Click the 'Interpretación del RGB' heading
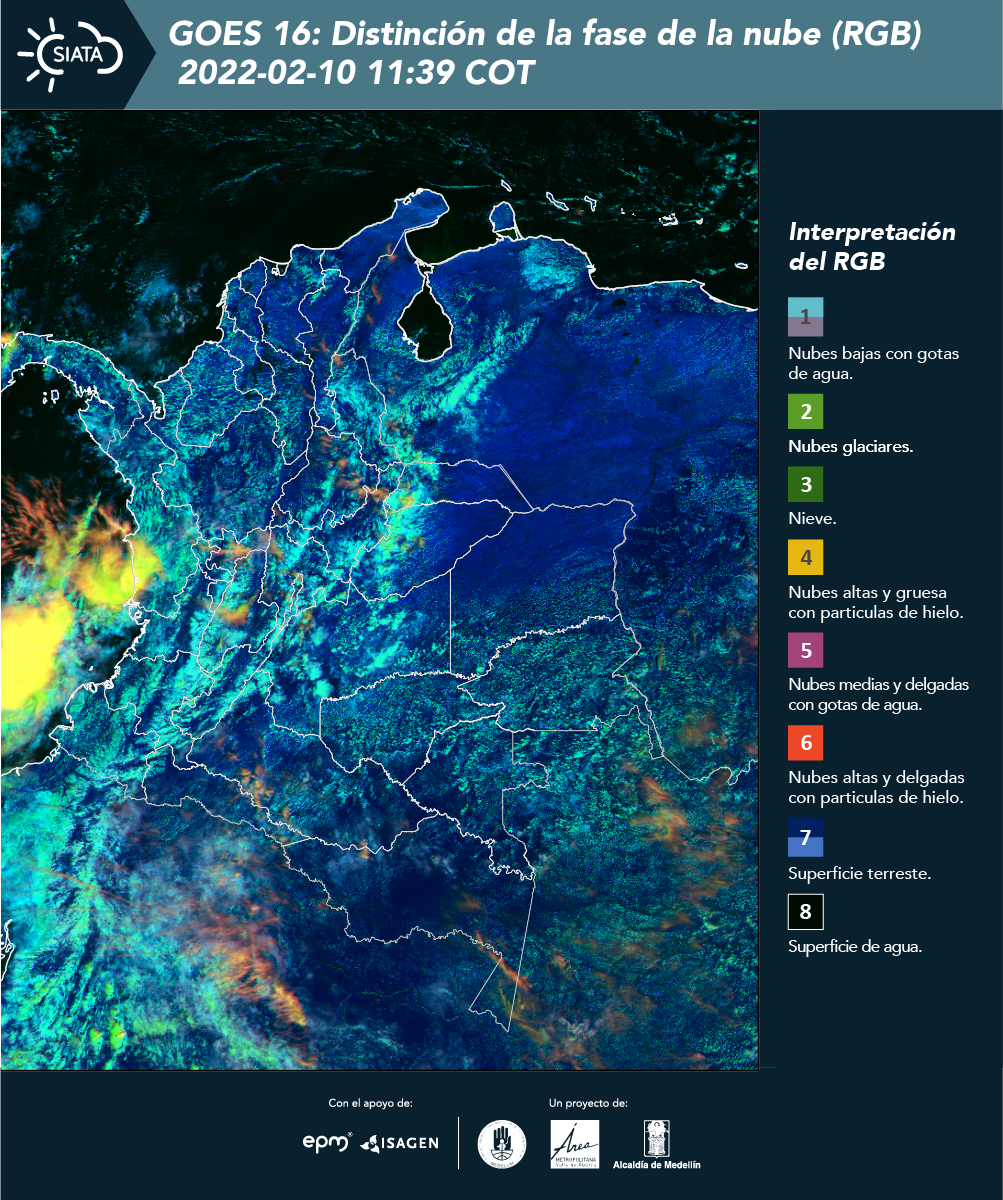This screenshot has height=1200, width=1003. (872, 247)
